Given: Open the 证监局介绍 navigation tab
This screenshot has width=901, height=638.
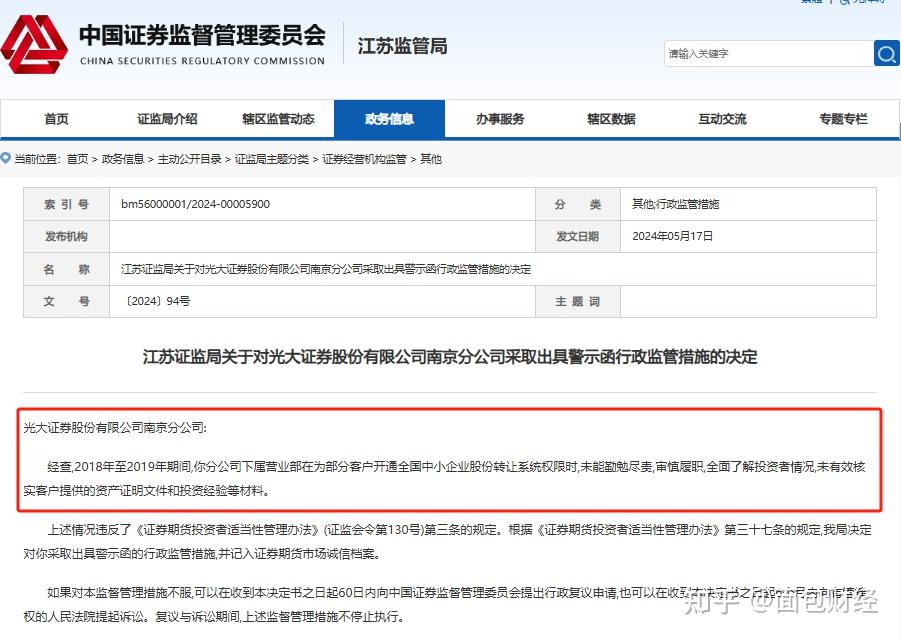Looking at the screenshot, I should pos(166,118).
